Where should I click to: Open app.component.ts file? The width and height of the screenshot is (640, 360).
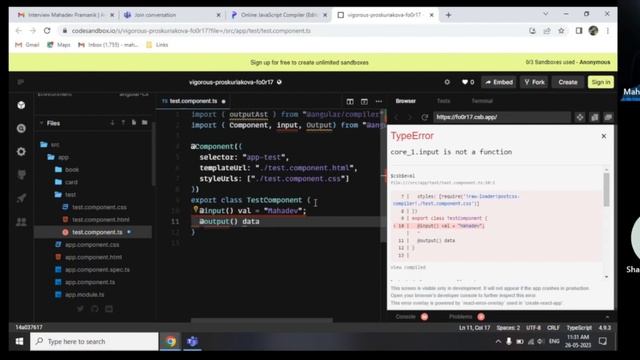point(85,282)
